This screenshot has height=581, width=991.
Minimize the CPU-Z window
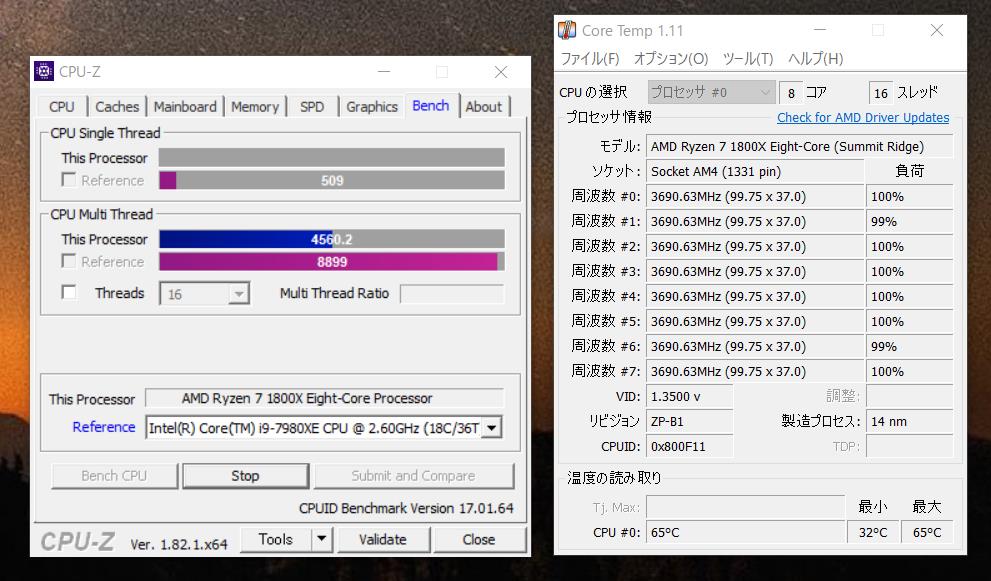(384, 71)
